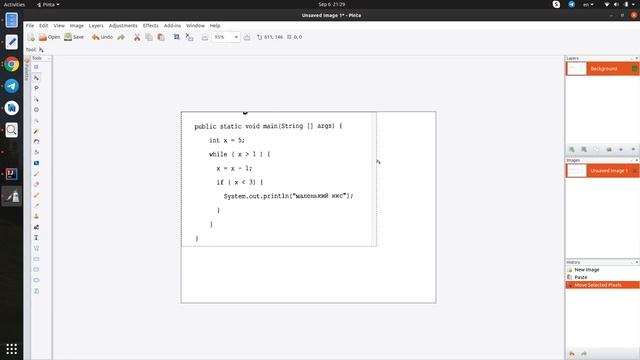The image size is (640, 360).
Task: Click the Cut scissors icon
Action: click(x=137, y=37)
